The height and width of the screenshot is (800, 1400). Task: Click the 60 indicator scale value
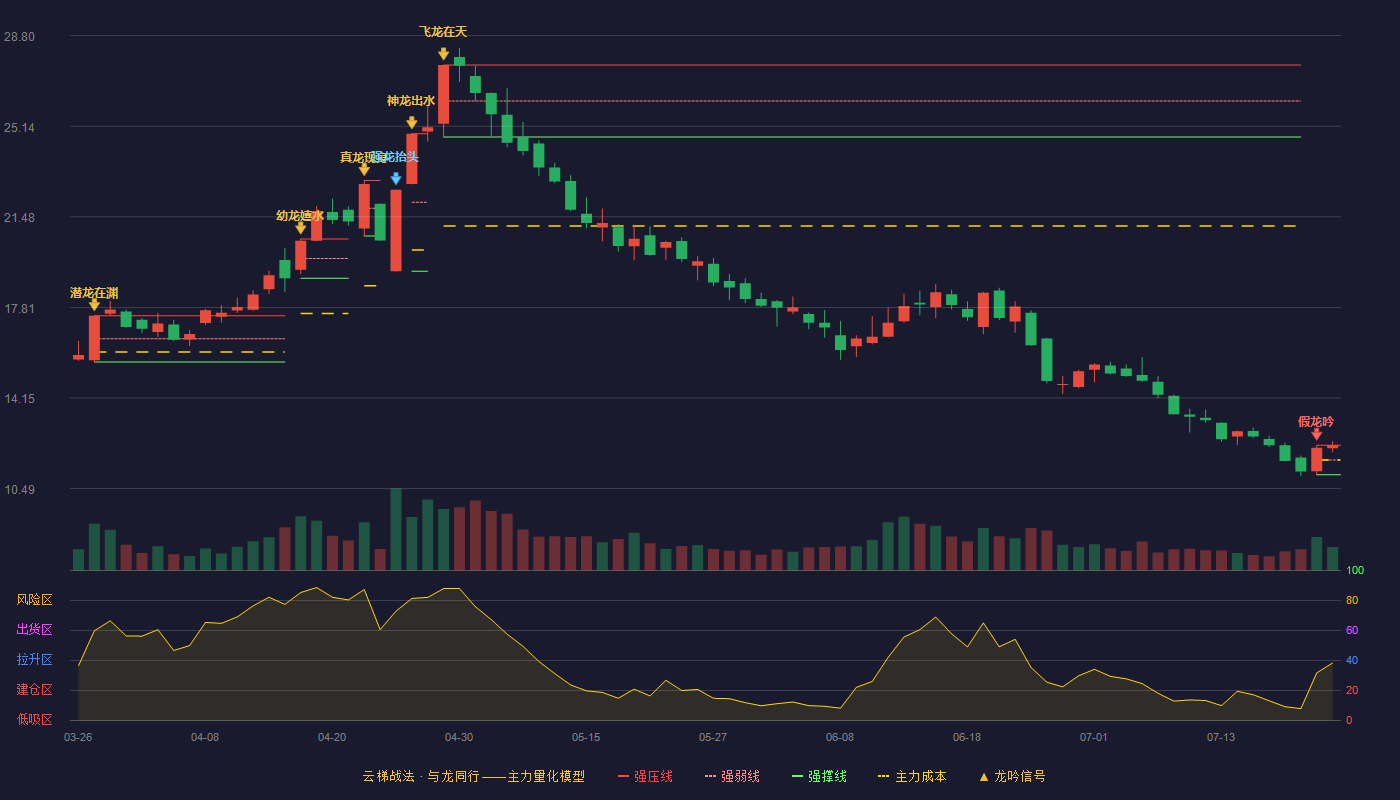pos(1352,630)
